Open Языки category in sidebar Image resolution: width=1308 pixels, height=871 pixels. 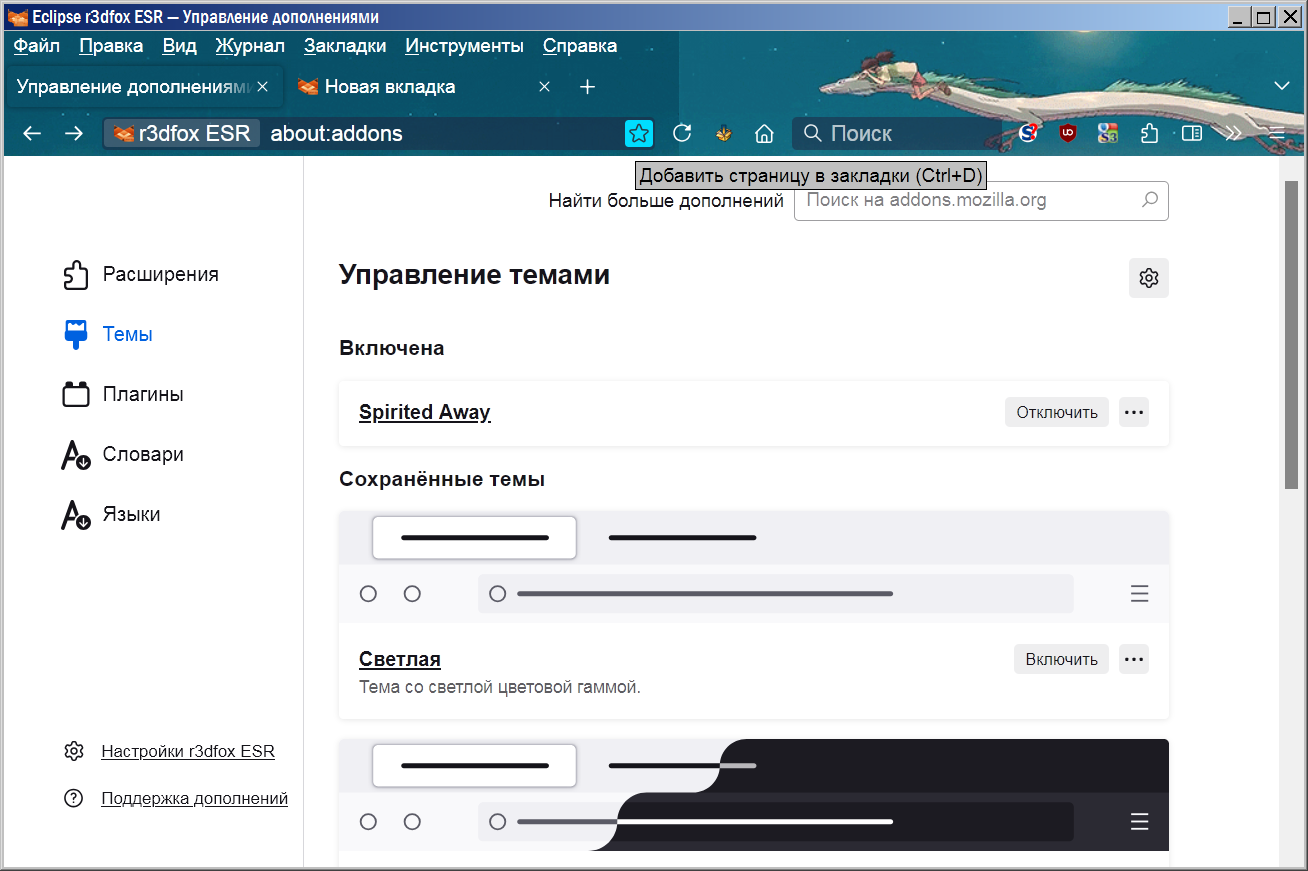[x=111, y=514]
